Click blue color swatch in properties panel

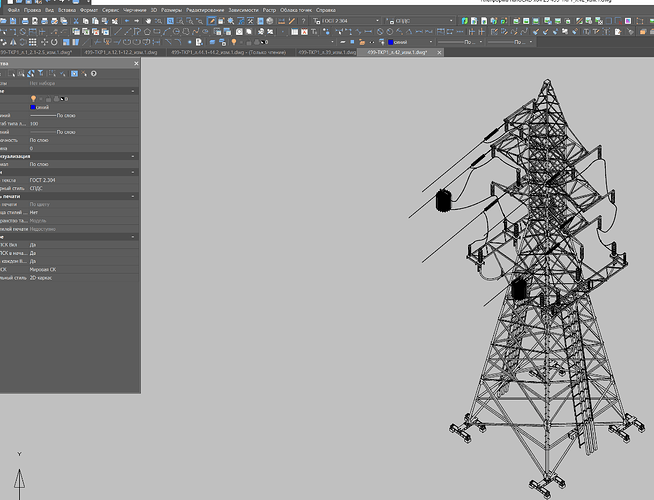(33, 107)
